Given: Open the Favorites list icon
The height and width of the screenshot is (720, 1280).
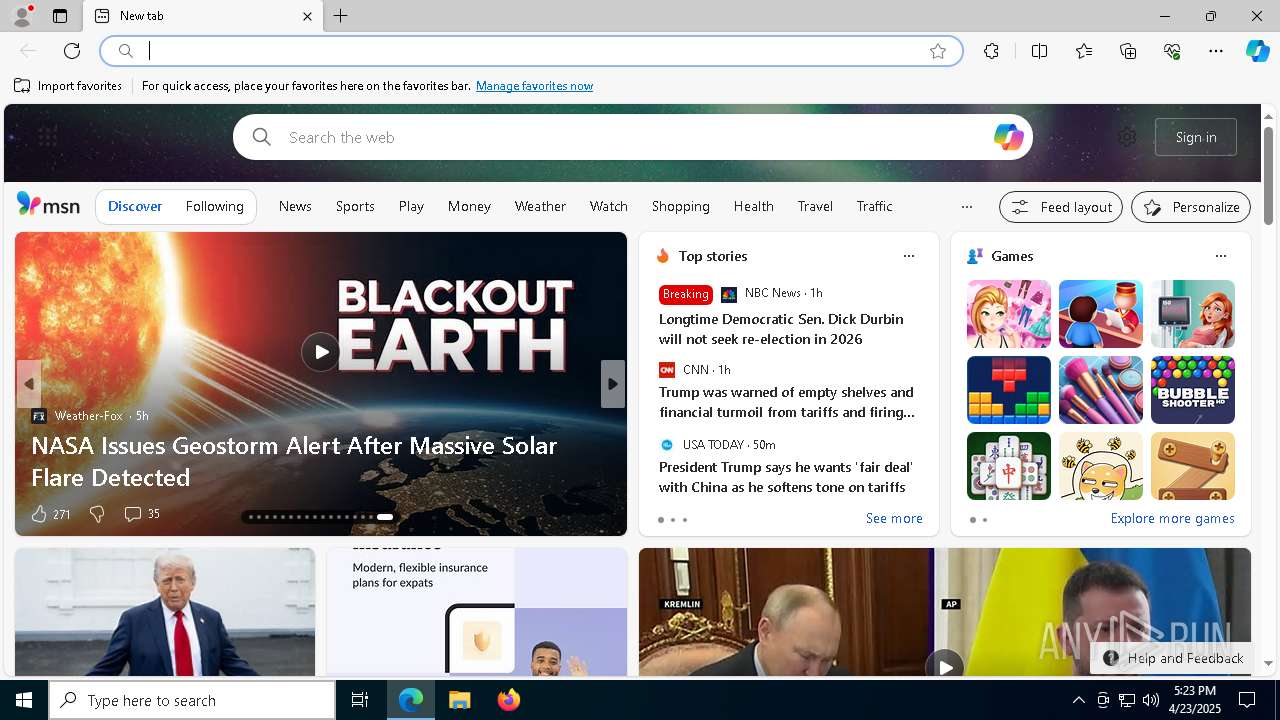Looking at the screenshot, I should coord(1084,51).
